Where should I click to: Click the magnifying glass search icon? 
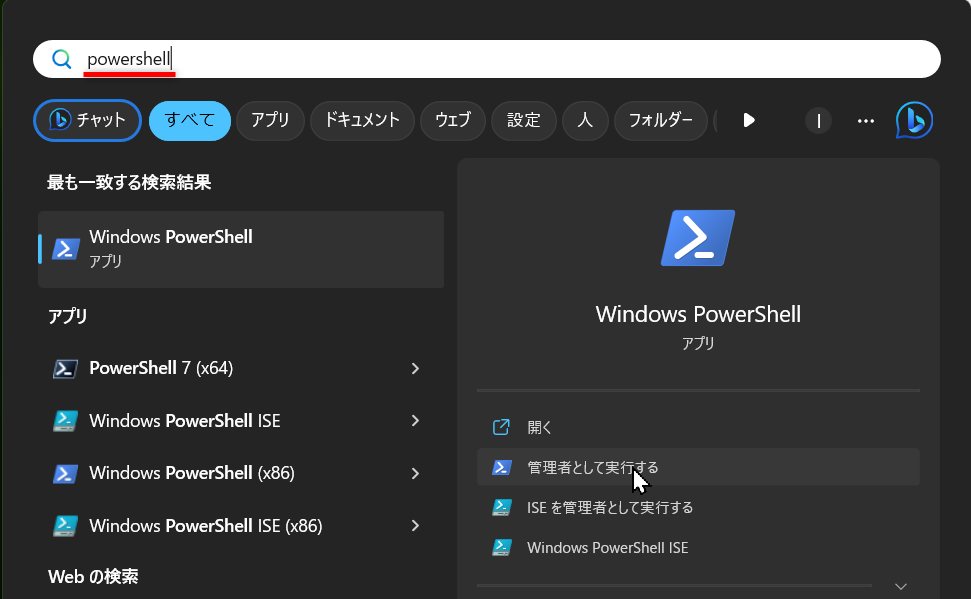(60, 59)
